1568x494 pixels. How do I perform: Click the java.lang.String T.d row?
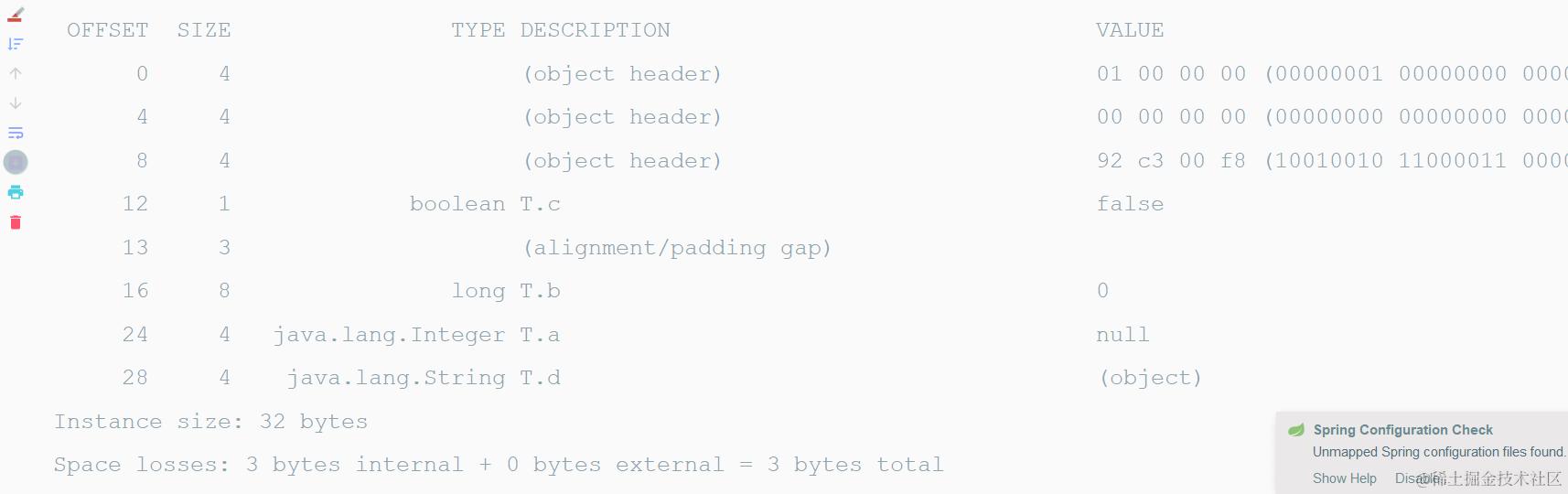pyautogui.click(x=424, y=378)
